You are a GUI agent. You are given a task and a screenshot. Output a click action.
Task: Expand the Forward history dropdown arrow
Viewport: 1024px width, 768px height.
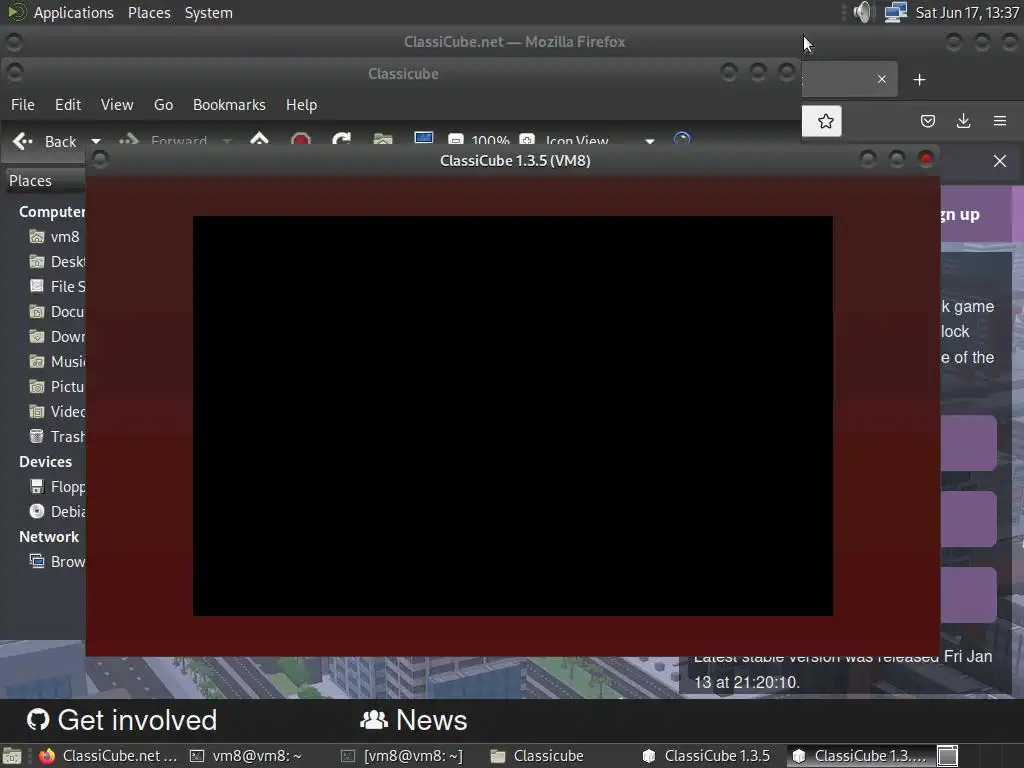coord(227,140)
